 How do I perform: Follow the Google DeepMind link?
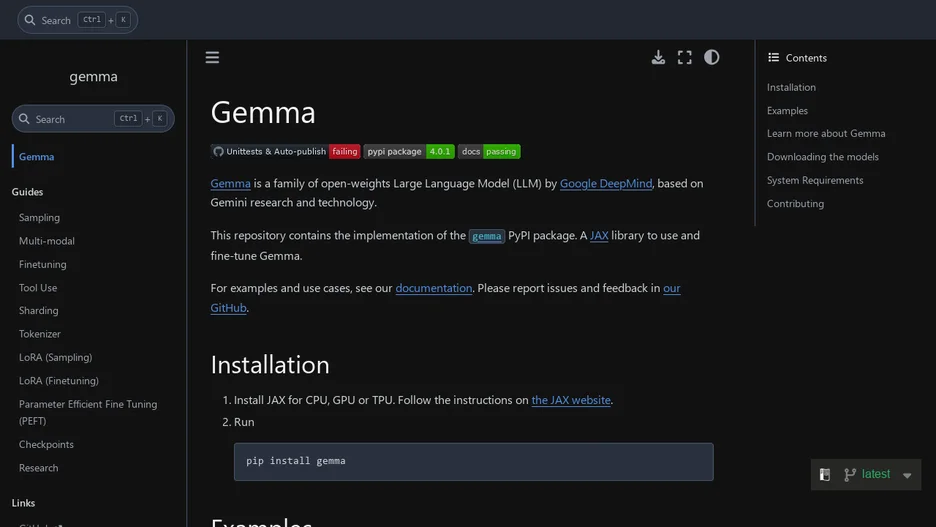pyautogui.click(x=606, y=183)
